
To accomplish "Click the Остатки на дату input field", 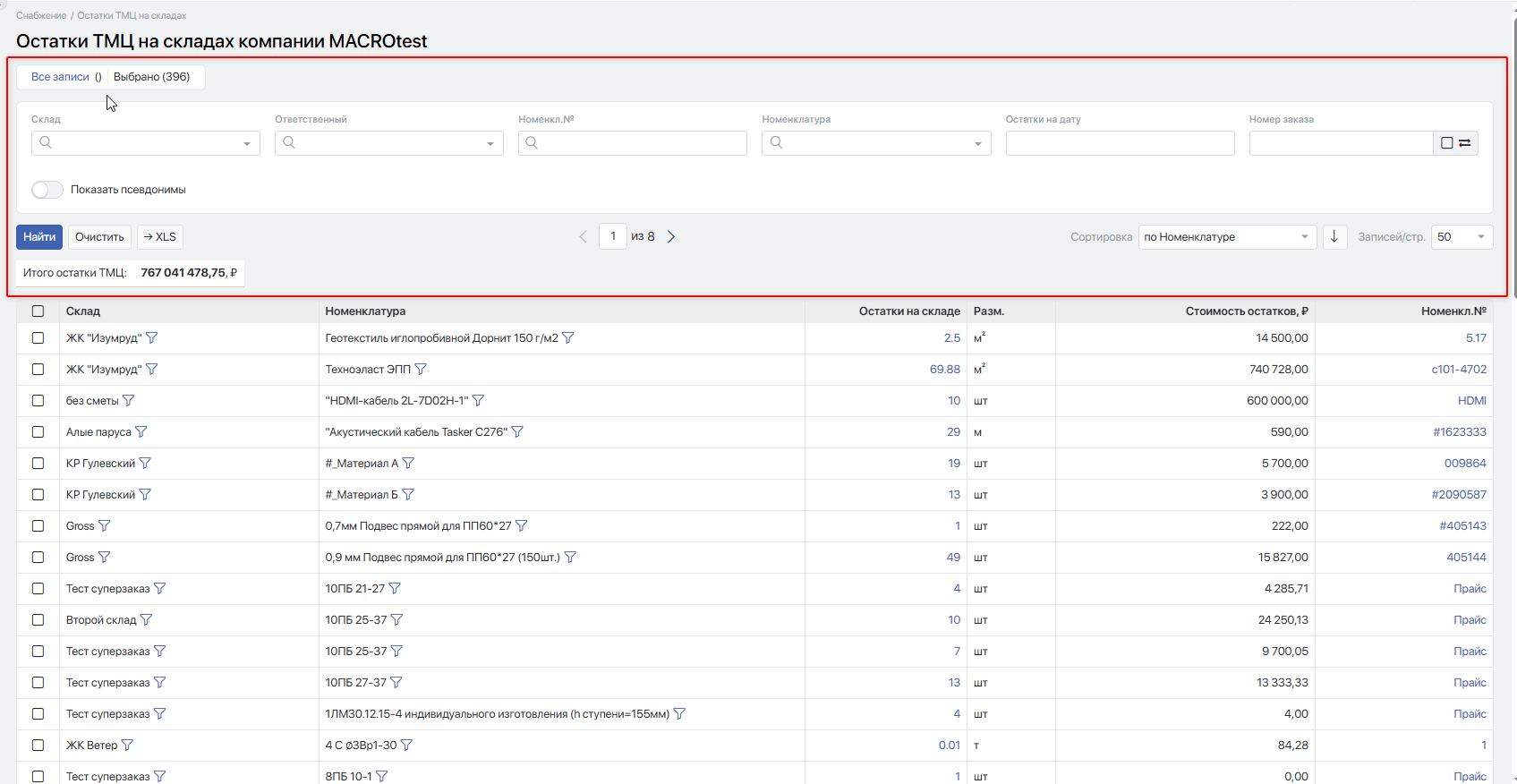I will [x=1120, y=143].
